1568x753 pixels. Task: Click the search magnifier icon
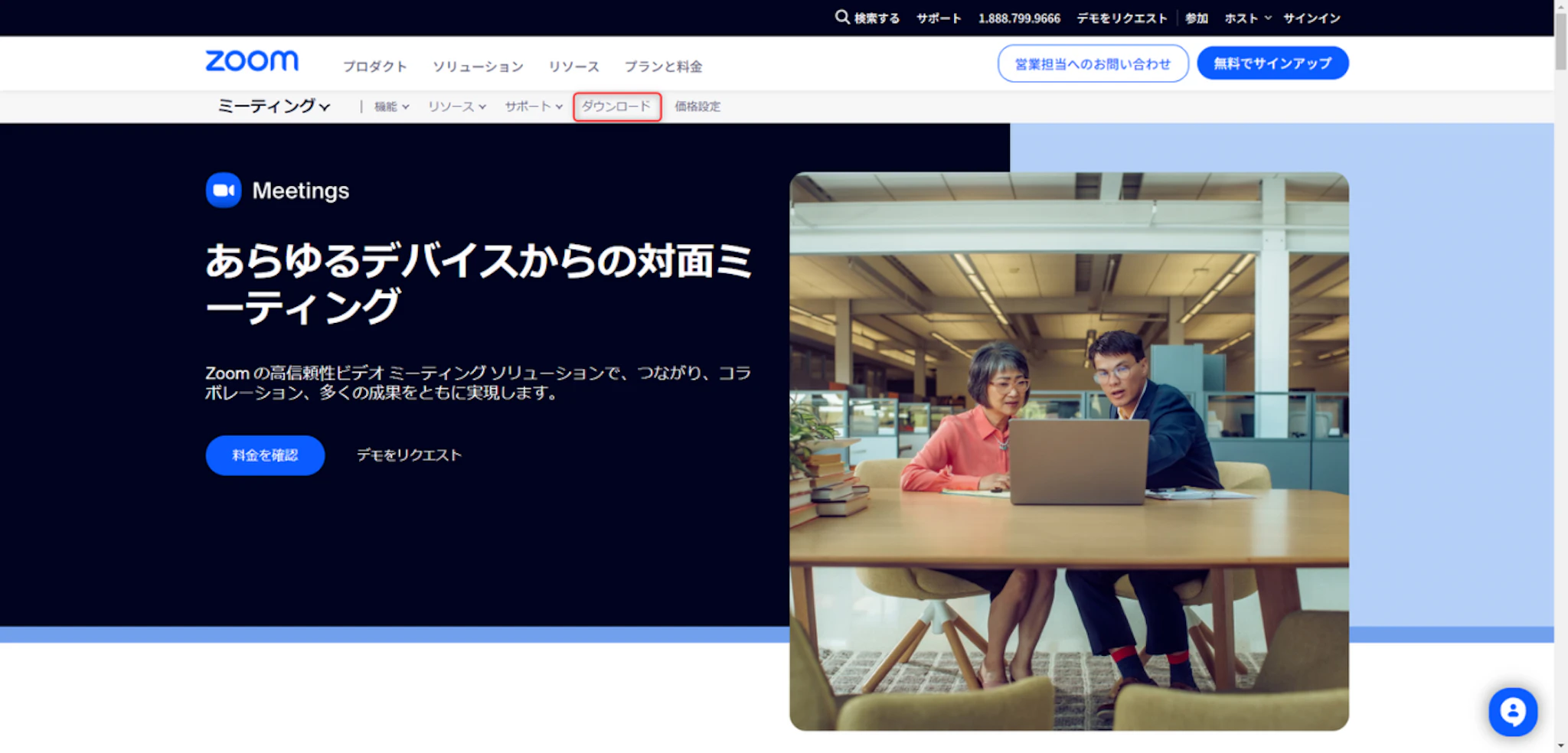pos(841,17)
